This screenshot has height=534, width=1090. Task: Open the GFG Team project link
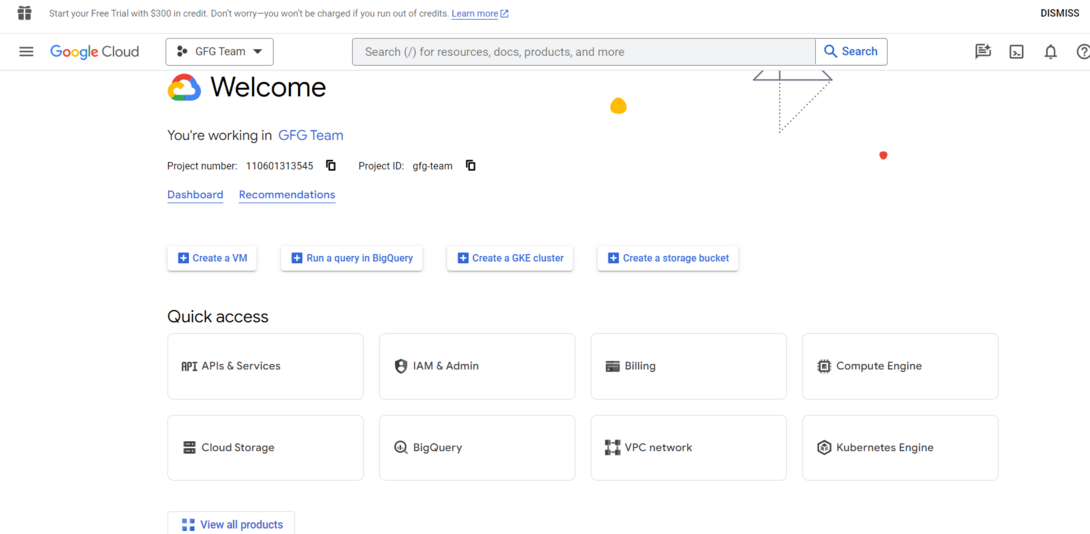tap(311, 136)
